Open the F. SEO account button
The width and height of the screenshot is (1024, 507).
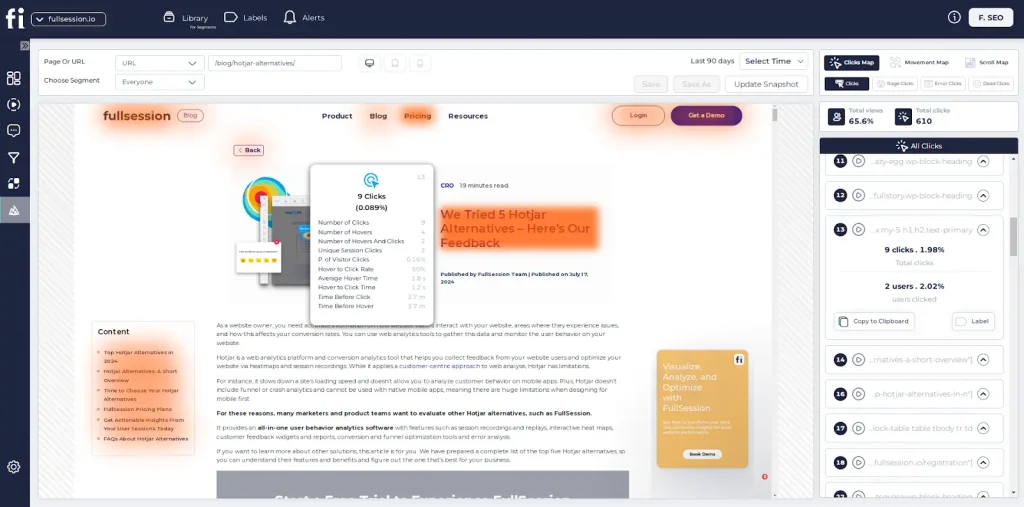pos(991,18)
